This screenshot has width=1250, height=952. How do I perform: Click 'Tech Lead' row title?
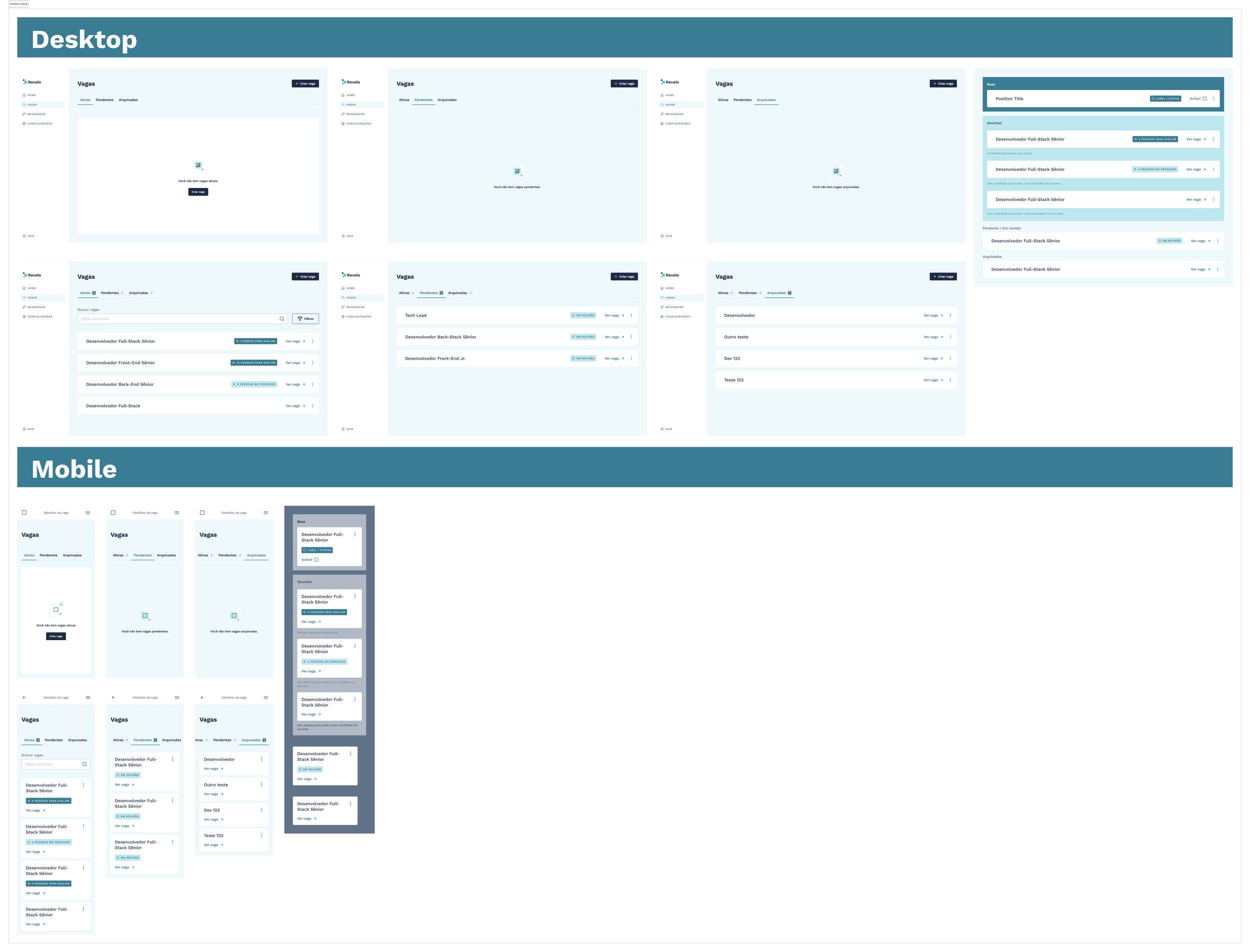[415, 315]
